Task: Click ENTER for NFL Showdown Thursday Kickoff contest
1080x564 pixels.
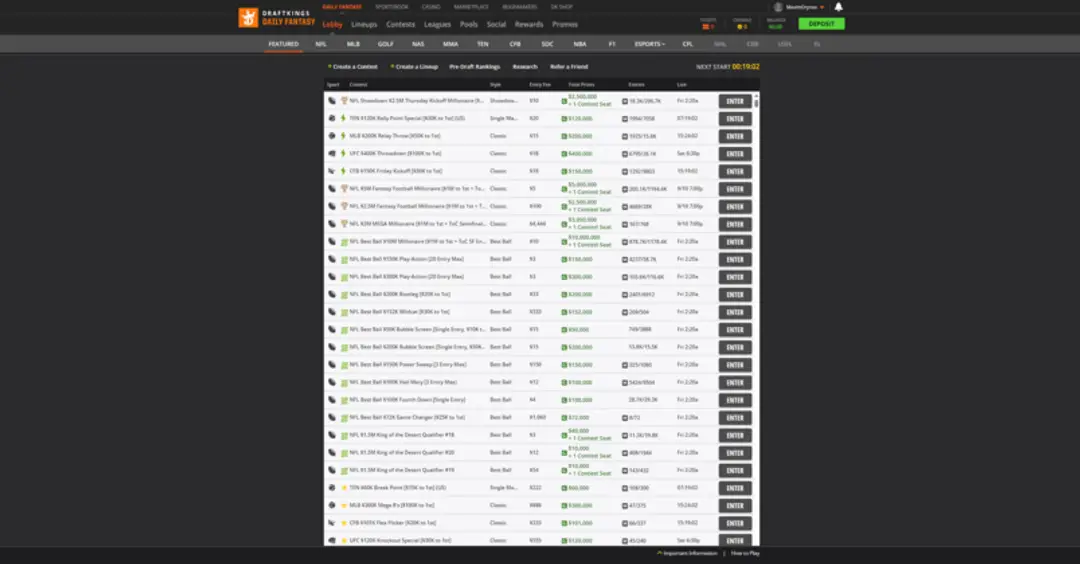Action: [735, 101]
